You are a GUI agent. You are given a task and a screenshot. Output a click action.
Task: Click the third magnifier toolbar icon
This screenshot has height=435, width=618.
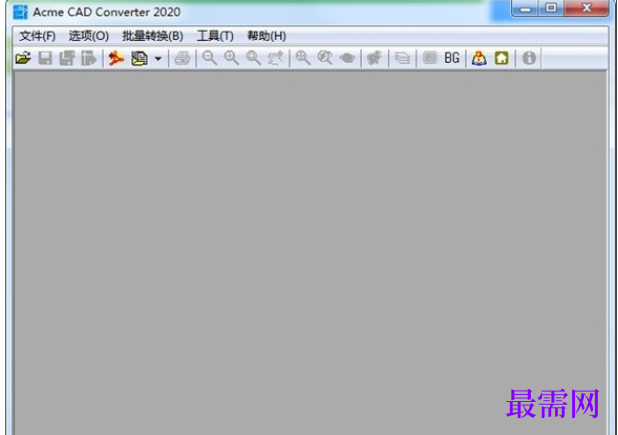pos(253,58)
